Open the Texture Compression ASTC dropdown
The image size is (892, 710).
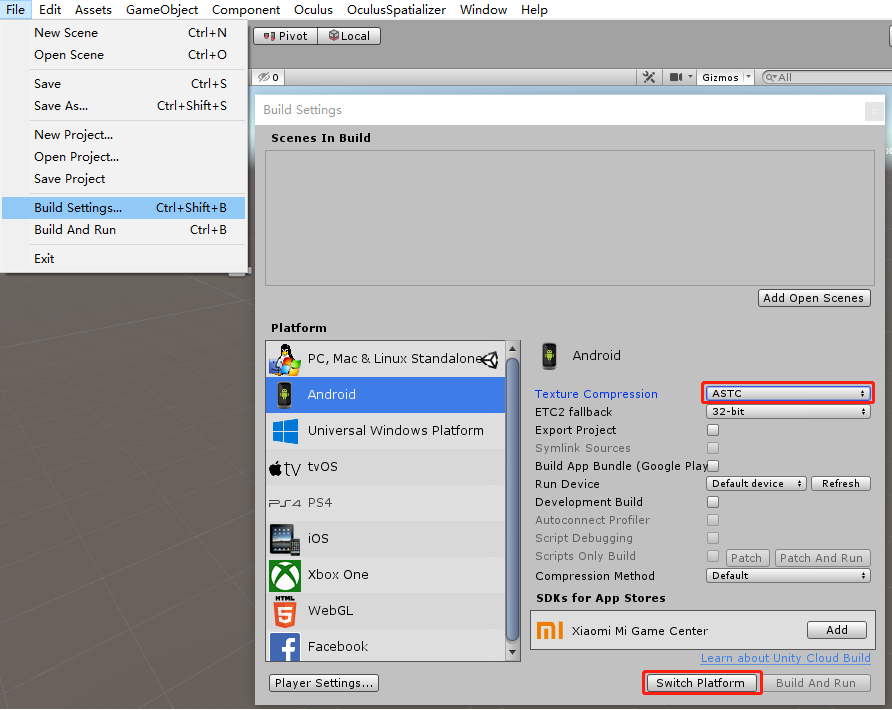tap(788, 394)
